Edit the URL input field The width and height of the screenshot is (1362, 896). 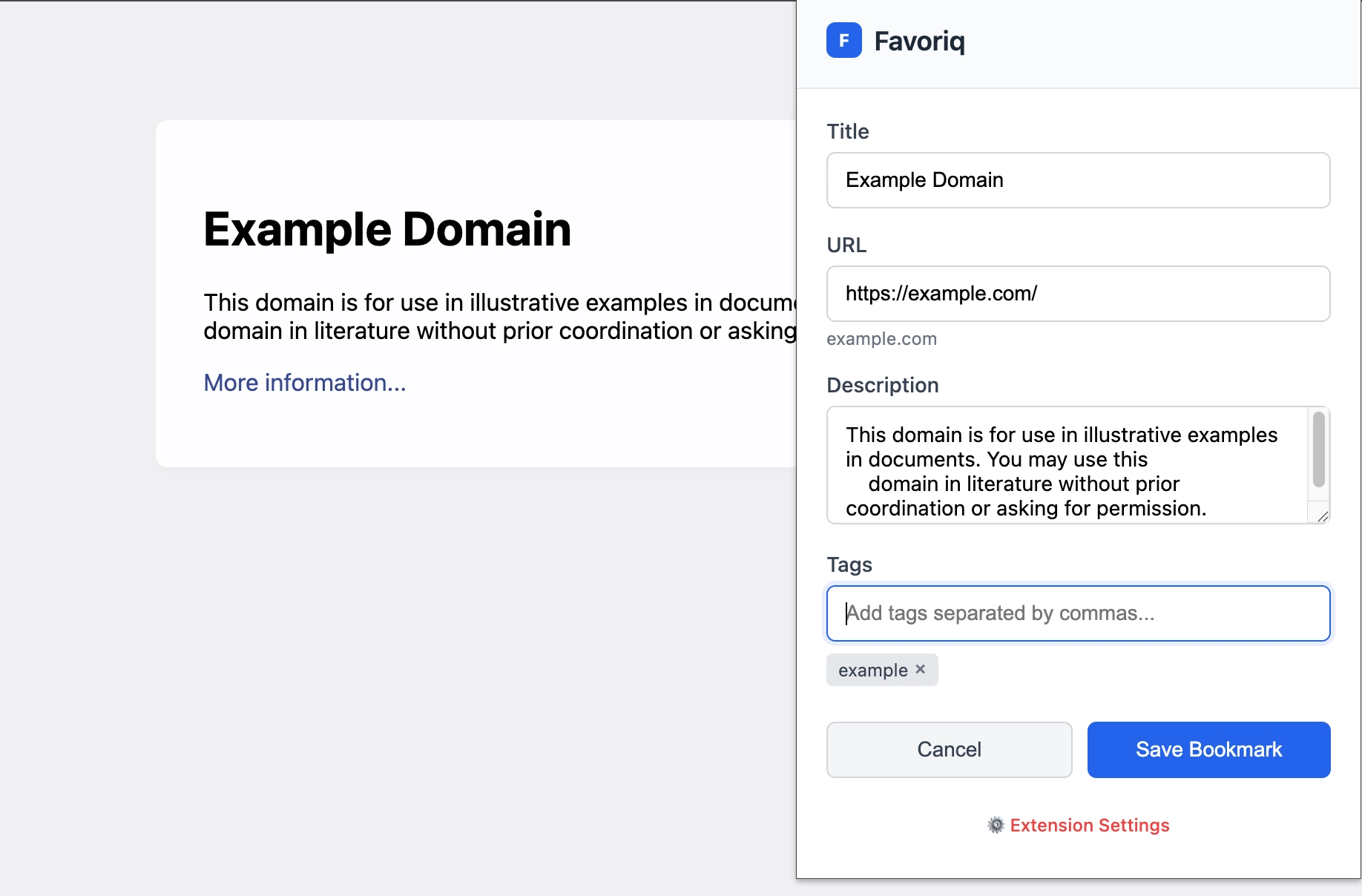click(1078, 294)
